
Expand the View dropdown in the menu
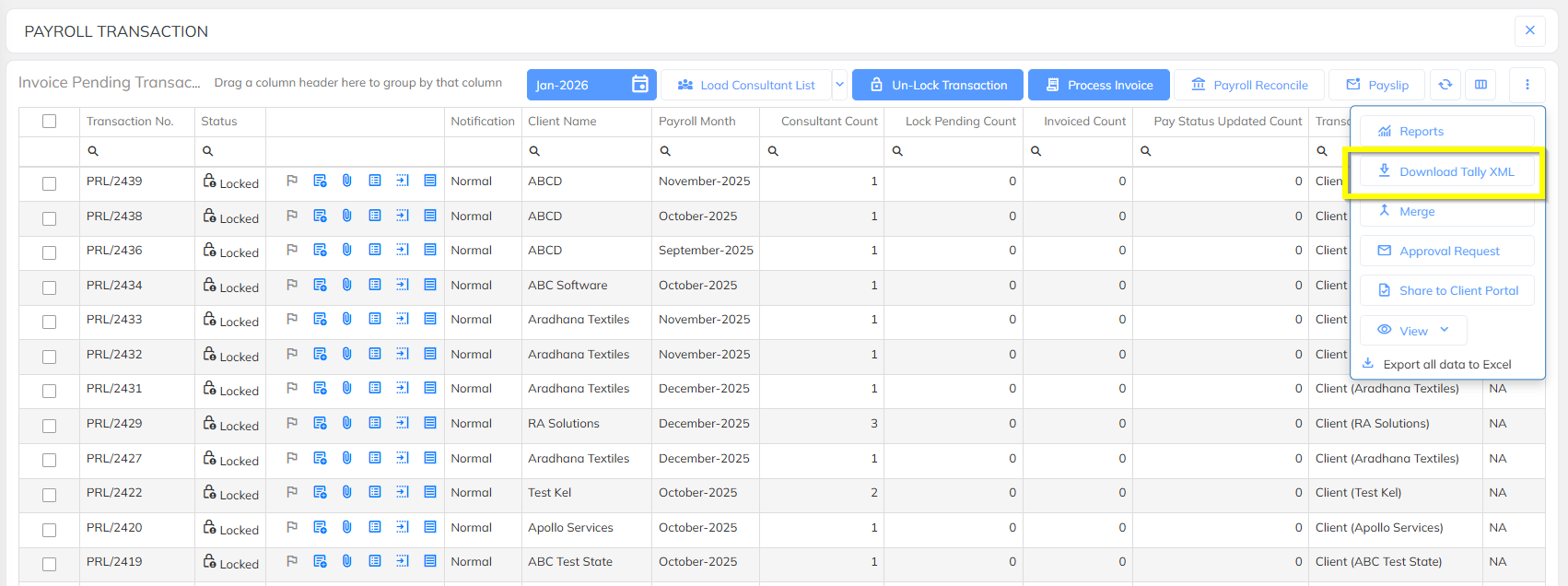click(x=1413, y=331)
